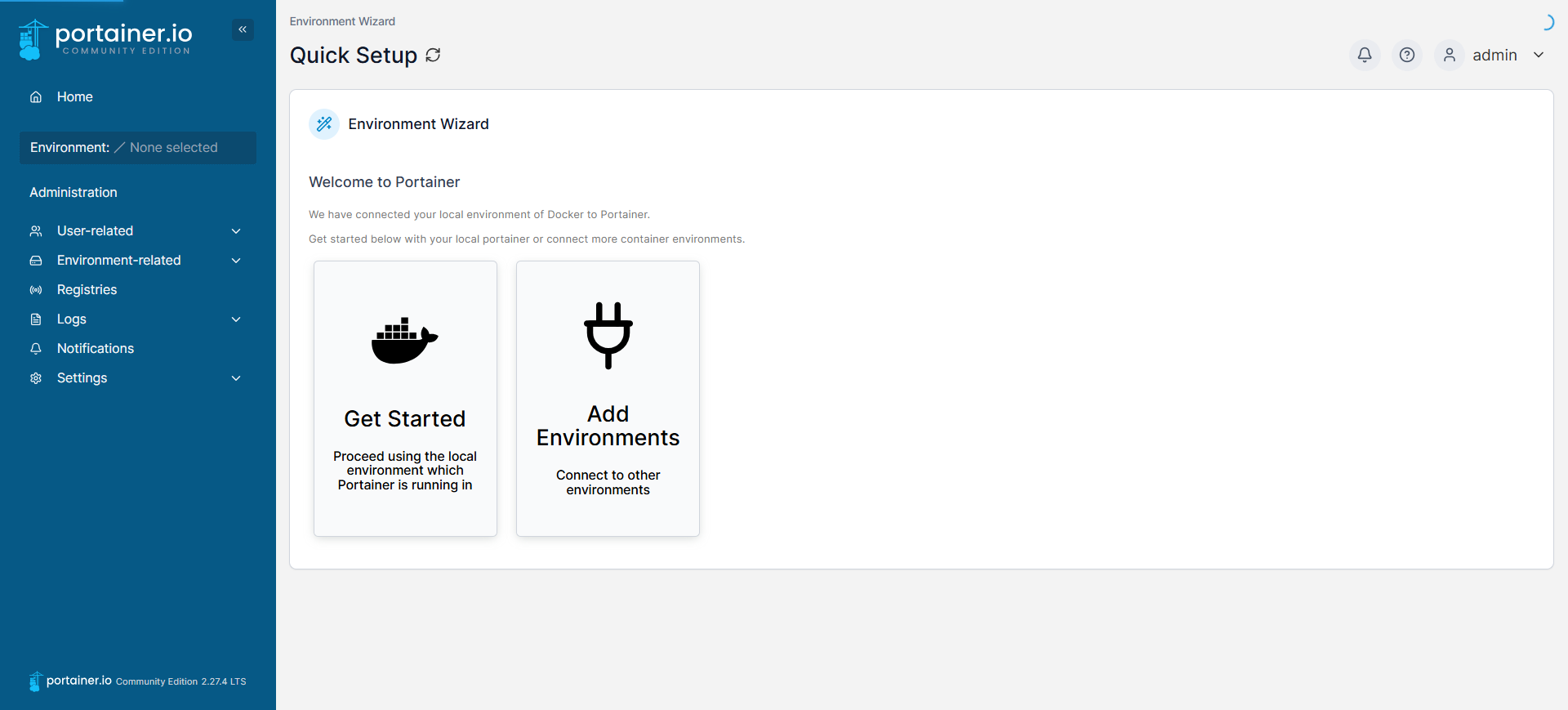Click the Environment Wizard panel title
The width and height of the screenshot is (1568, 710).
[x=418, y=124]
